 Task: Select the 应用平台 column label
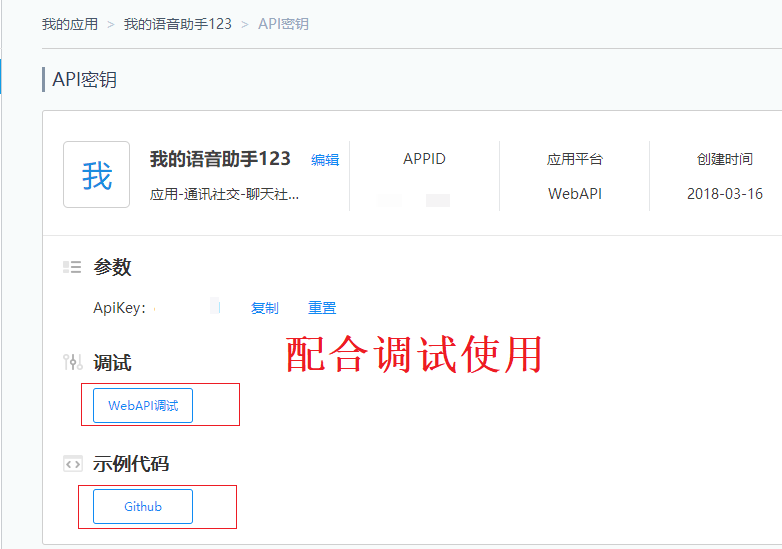click(575, 159)
